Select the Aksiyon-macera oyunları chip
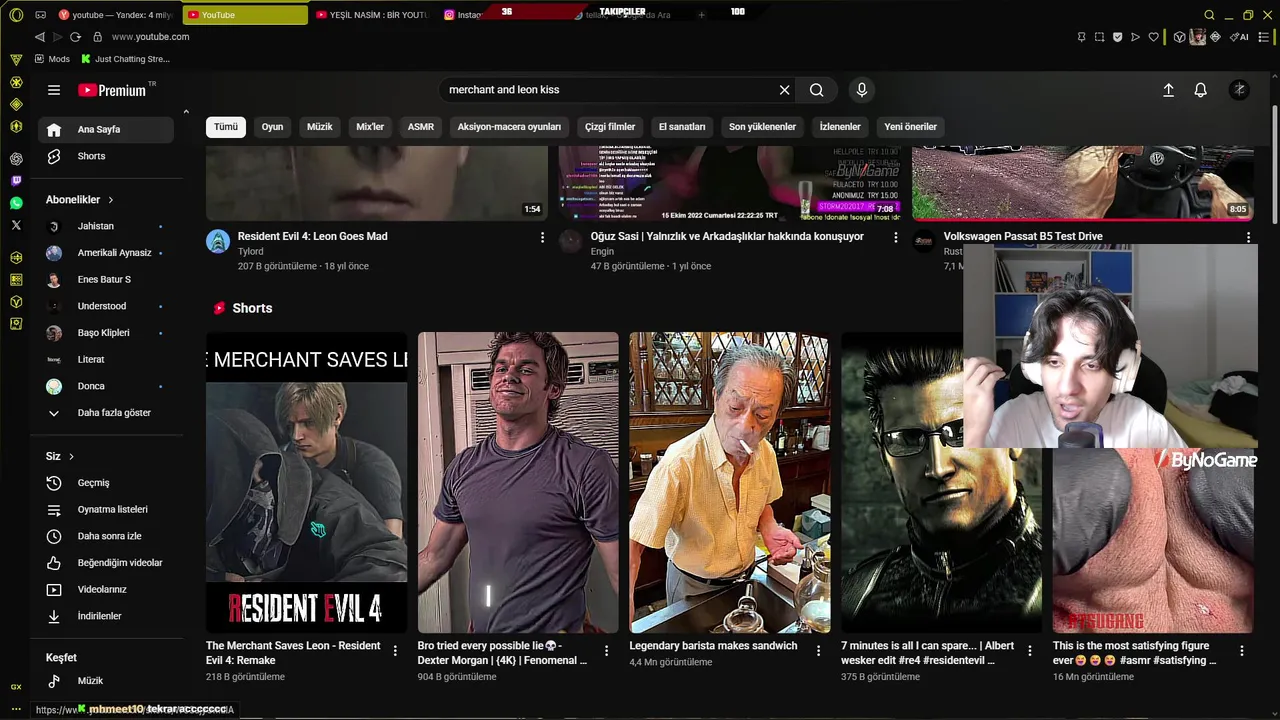 click(x=509, y=127)
